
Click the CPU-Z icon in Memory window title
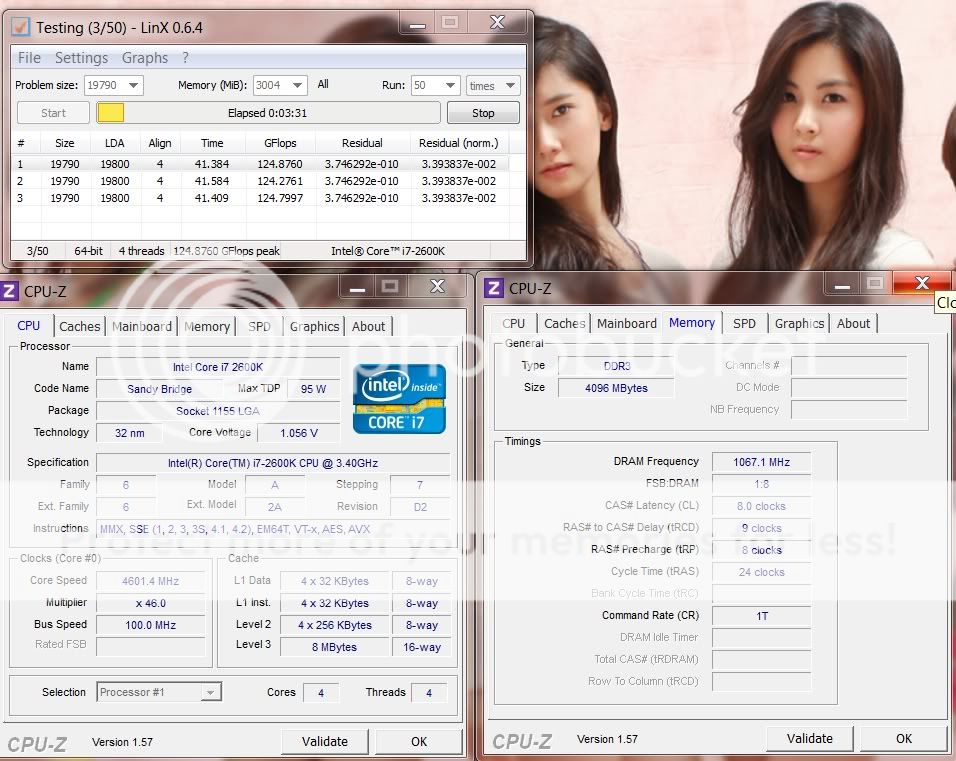coord(493,288)
